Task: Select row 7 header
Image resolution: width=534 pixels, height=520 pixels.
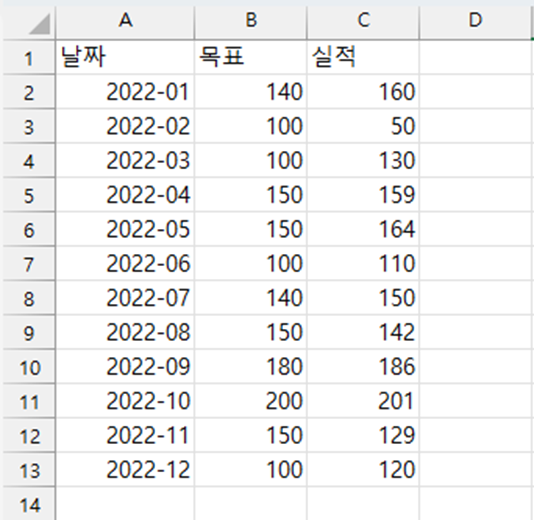Action: 29,264
